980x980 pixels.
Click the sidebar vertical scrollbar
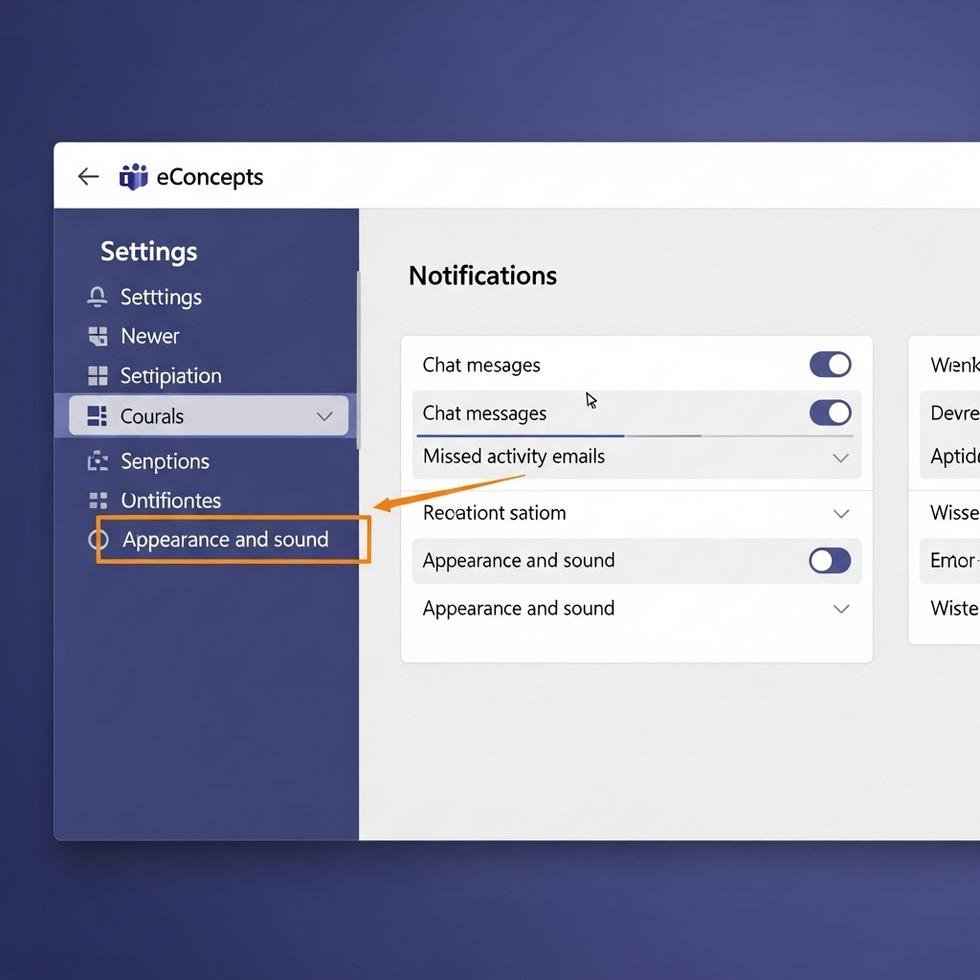[x=358, y=360]
